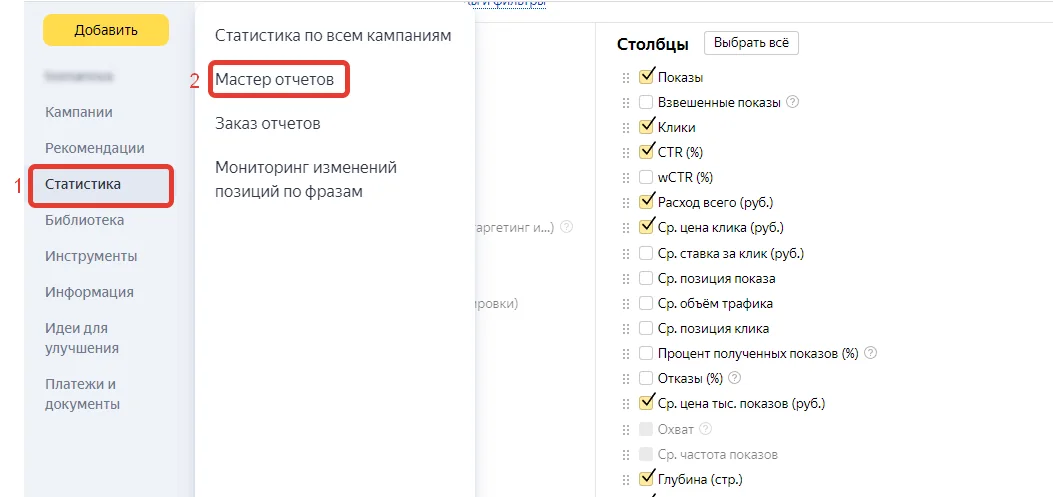This screenshot has height=497, width=1053.
Task: Click help icon next to Отказы (%)
Action: [x=735, y=377]
